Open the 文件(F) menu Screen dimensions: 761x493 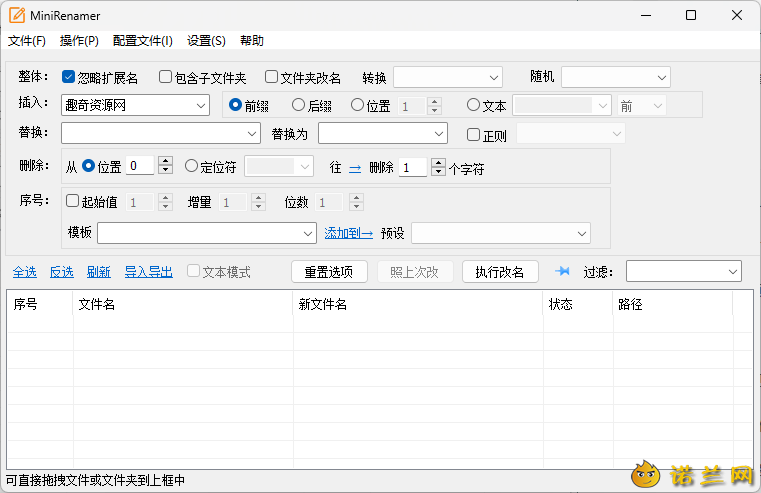coord(27,41)
